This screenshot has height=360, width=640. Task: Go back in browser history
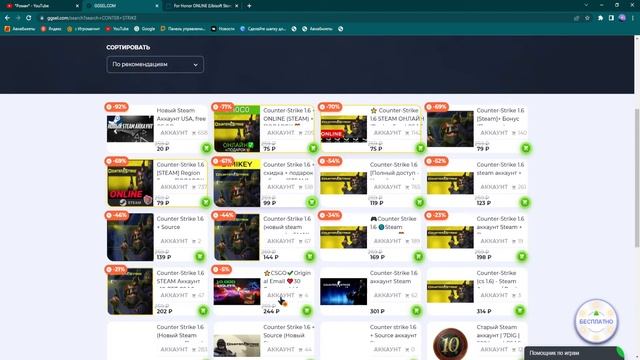coord(7,18)
